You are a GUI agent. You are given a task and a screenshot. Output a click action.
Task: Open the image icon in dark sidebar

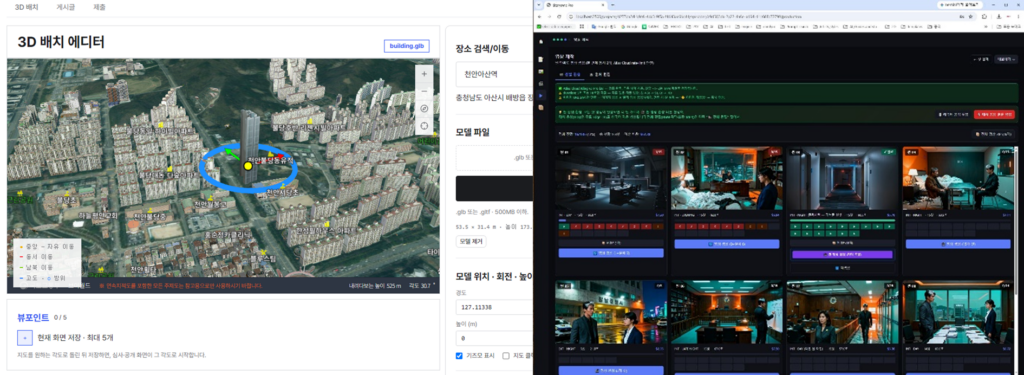coord(541,71)
